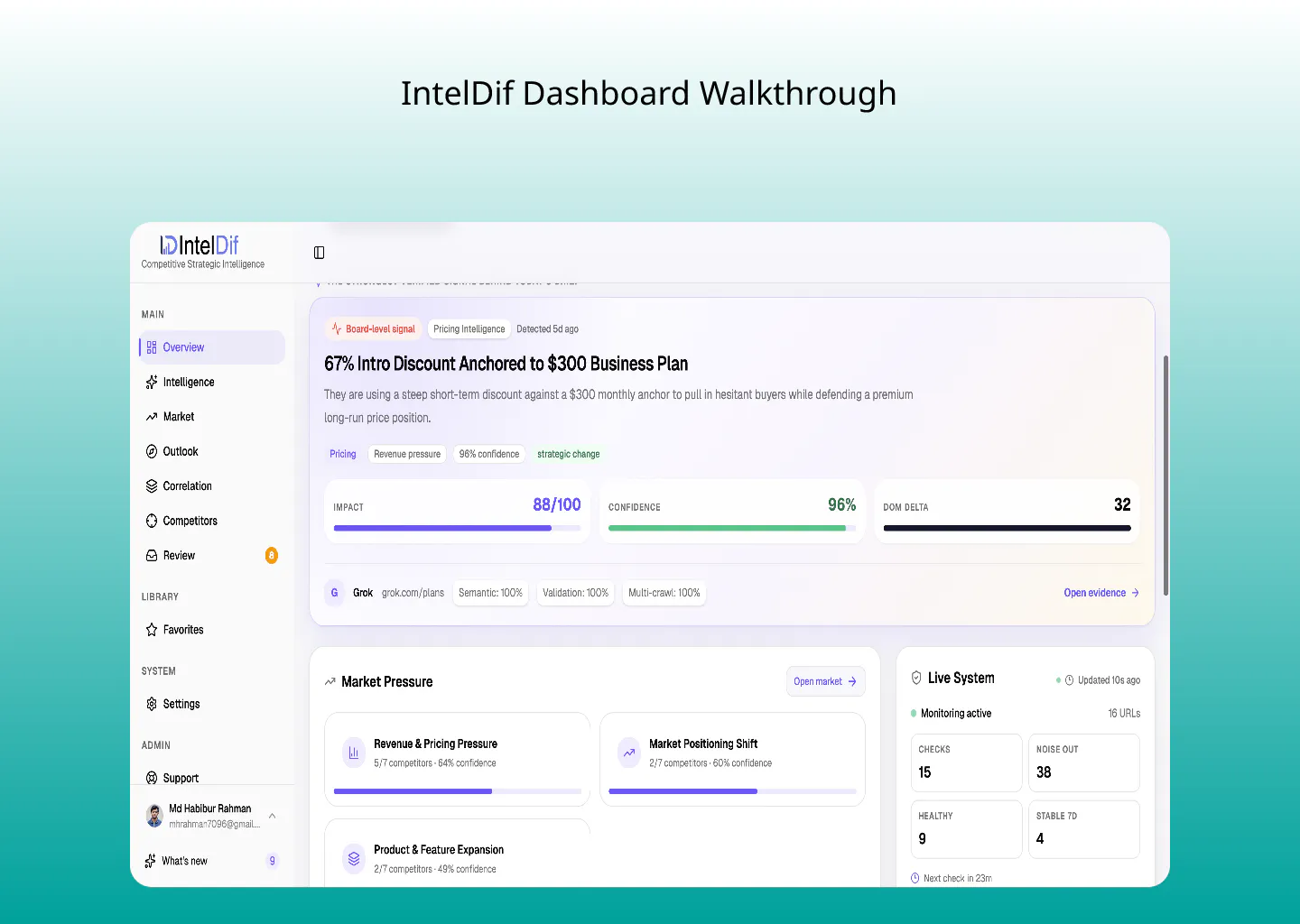Click the Open evidence link

[1101, 593]
